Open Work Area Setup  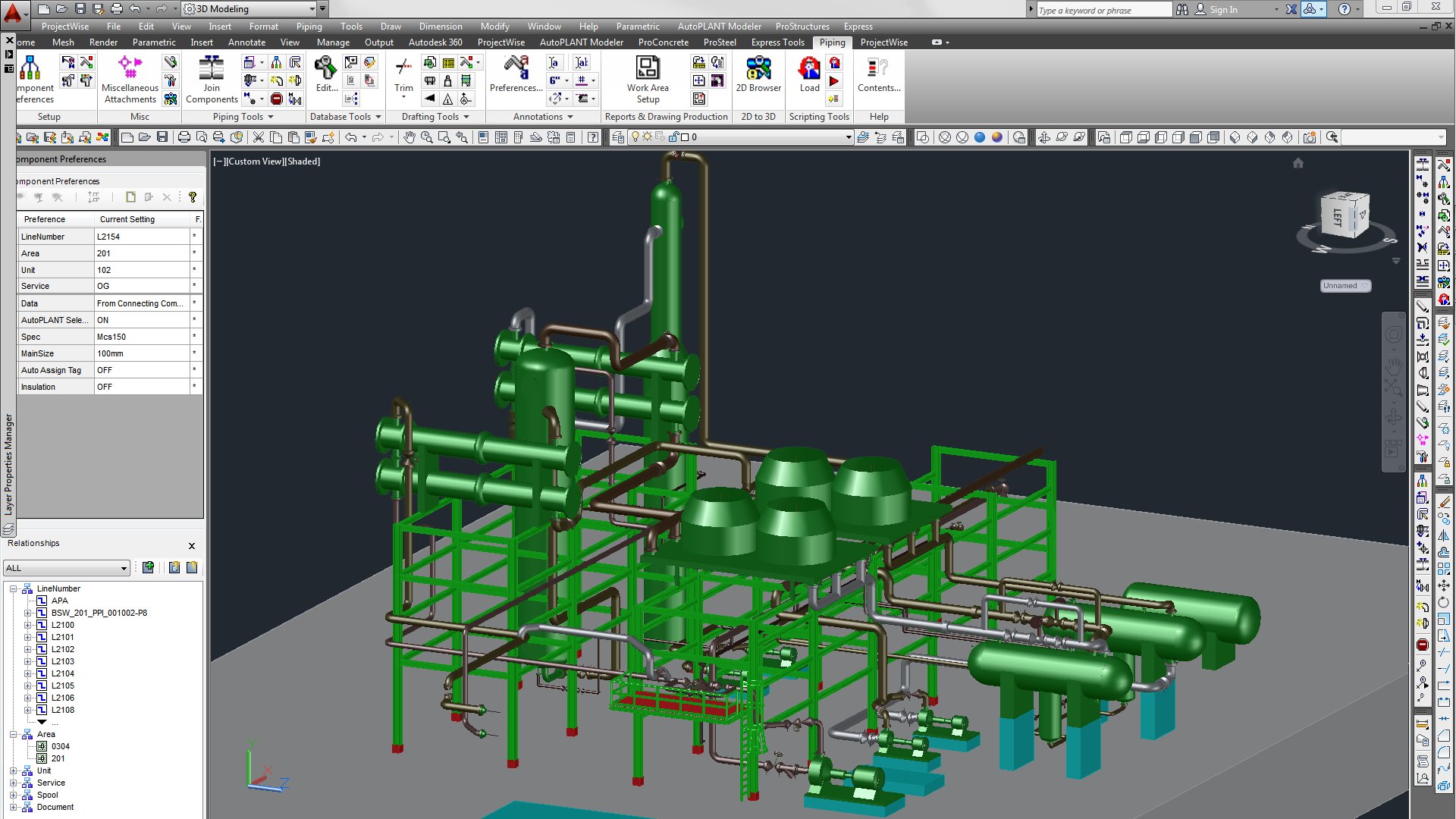648,79
